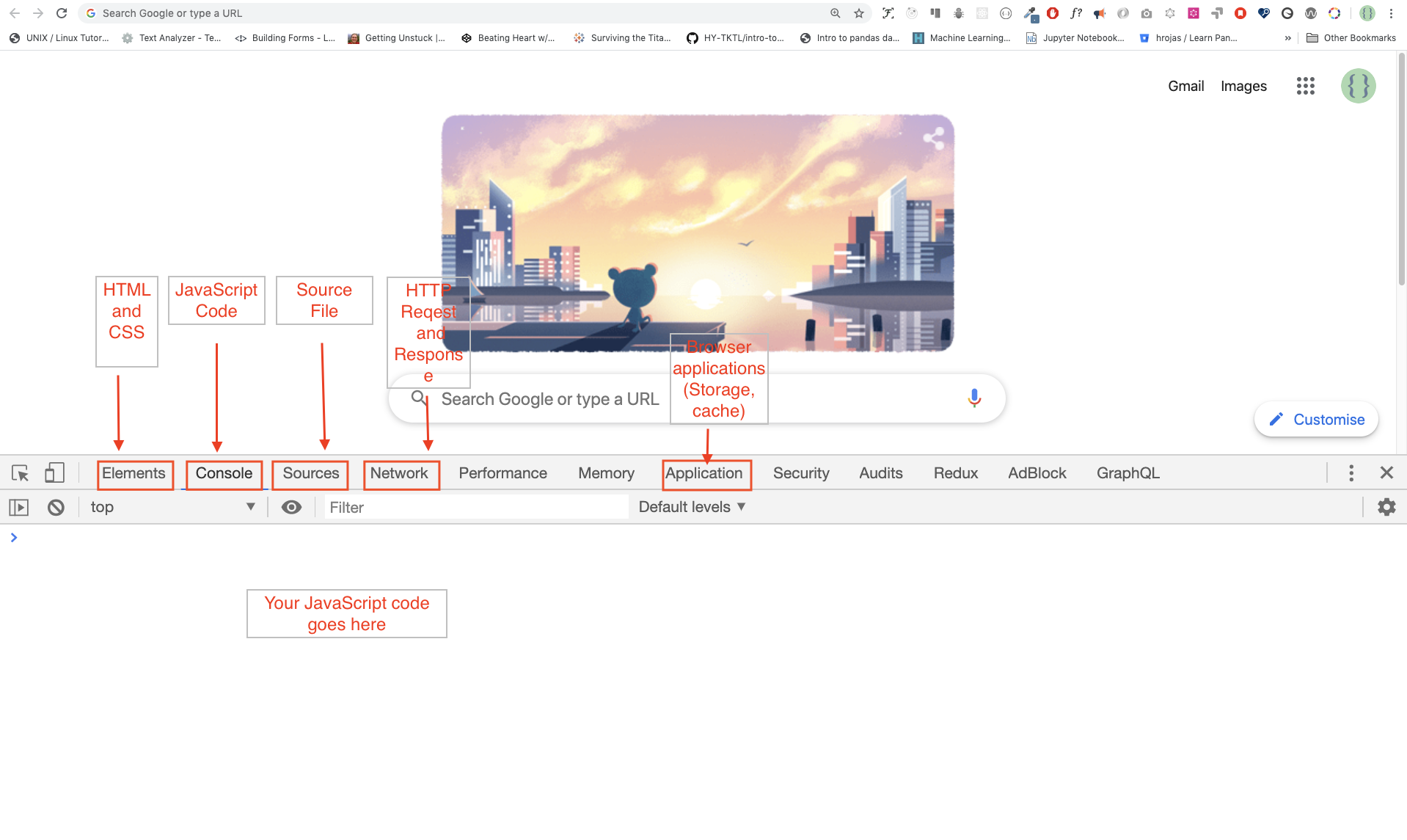
Task: Bookmark this page with the star icon
Action: pos(859,13)
